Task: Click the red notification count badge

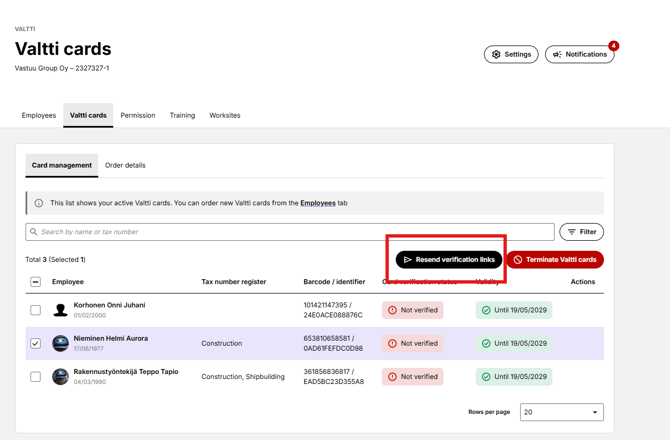Action: [x=614, y=46]
